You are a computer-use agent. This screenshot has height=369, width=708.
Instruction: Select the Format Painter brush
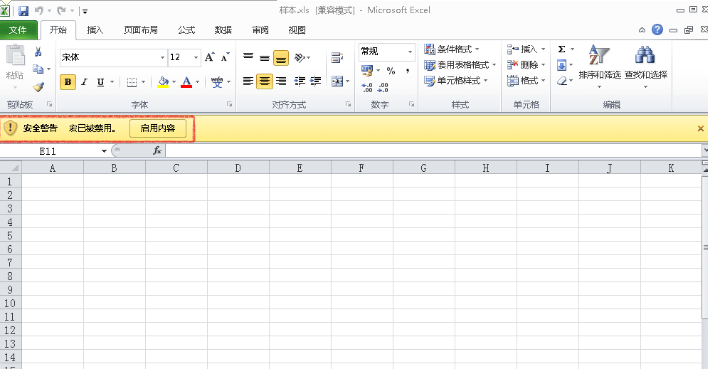[38, 87]
